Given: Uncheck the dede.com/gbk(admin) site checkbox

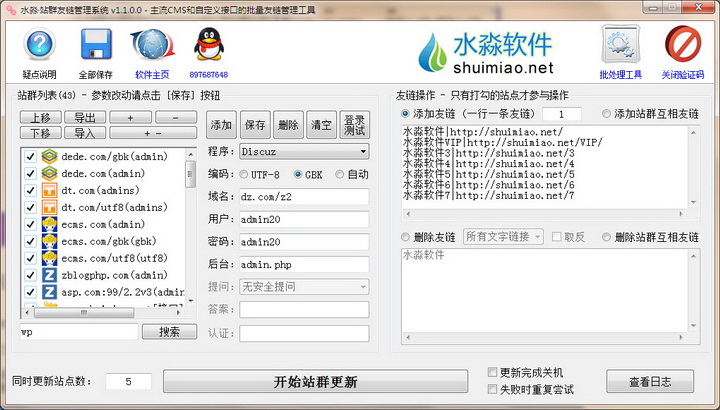Looking at the screenshot, I should pyautogui.click(x=30, y=157).
